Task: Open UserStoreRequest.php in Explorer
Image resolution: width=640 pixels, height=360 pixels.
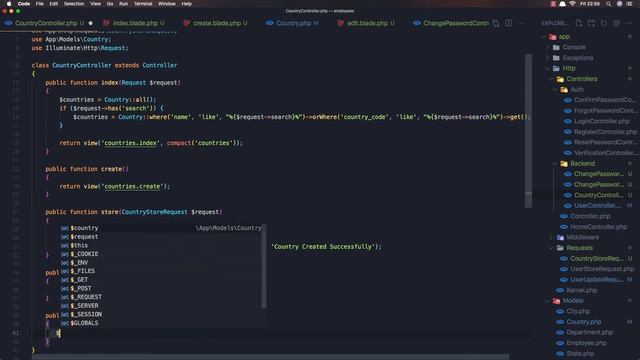Action: pyautogui.click(x=602, y=269)
